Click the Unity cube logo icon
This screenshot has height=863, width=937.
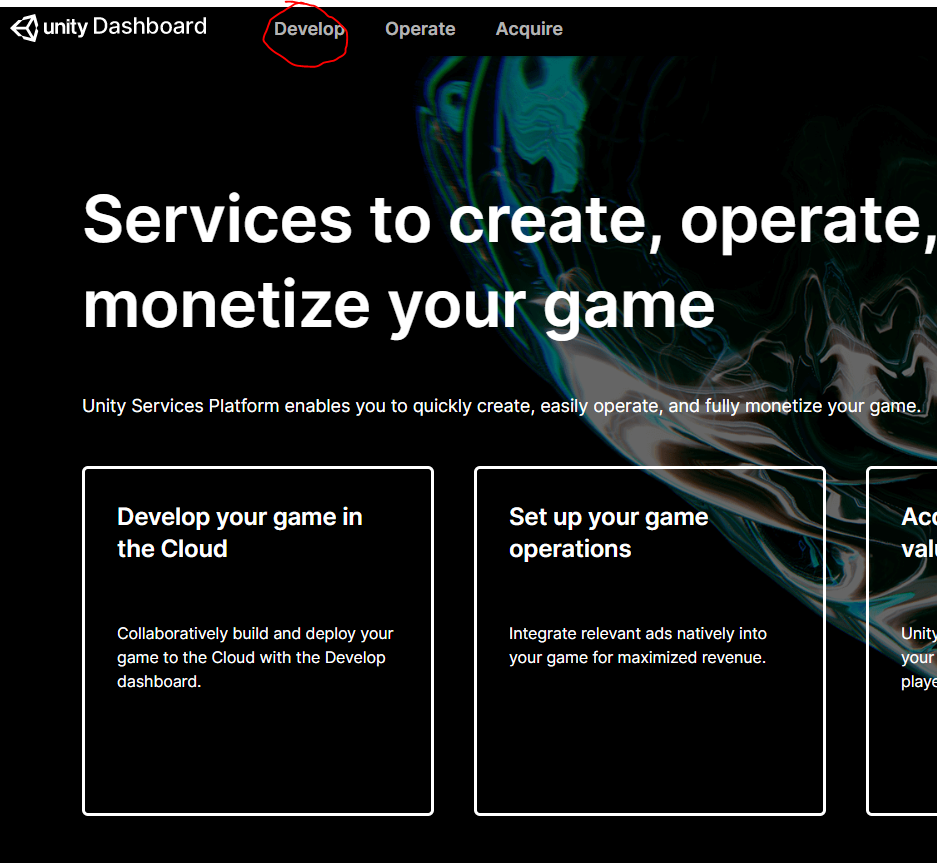pyautogui.click(x=25, y=27)
